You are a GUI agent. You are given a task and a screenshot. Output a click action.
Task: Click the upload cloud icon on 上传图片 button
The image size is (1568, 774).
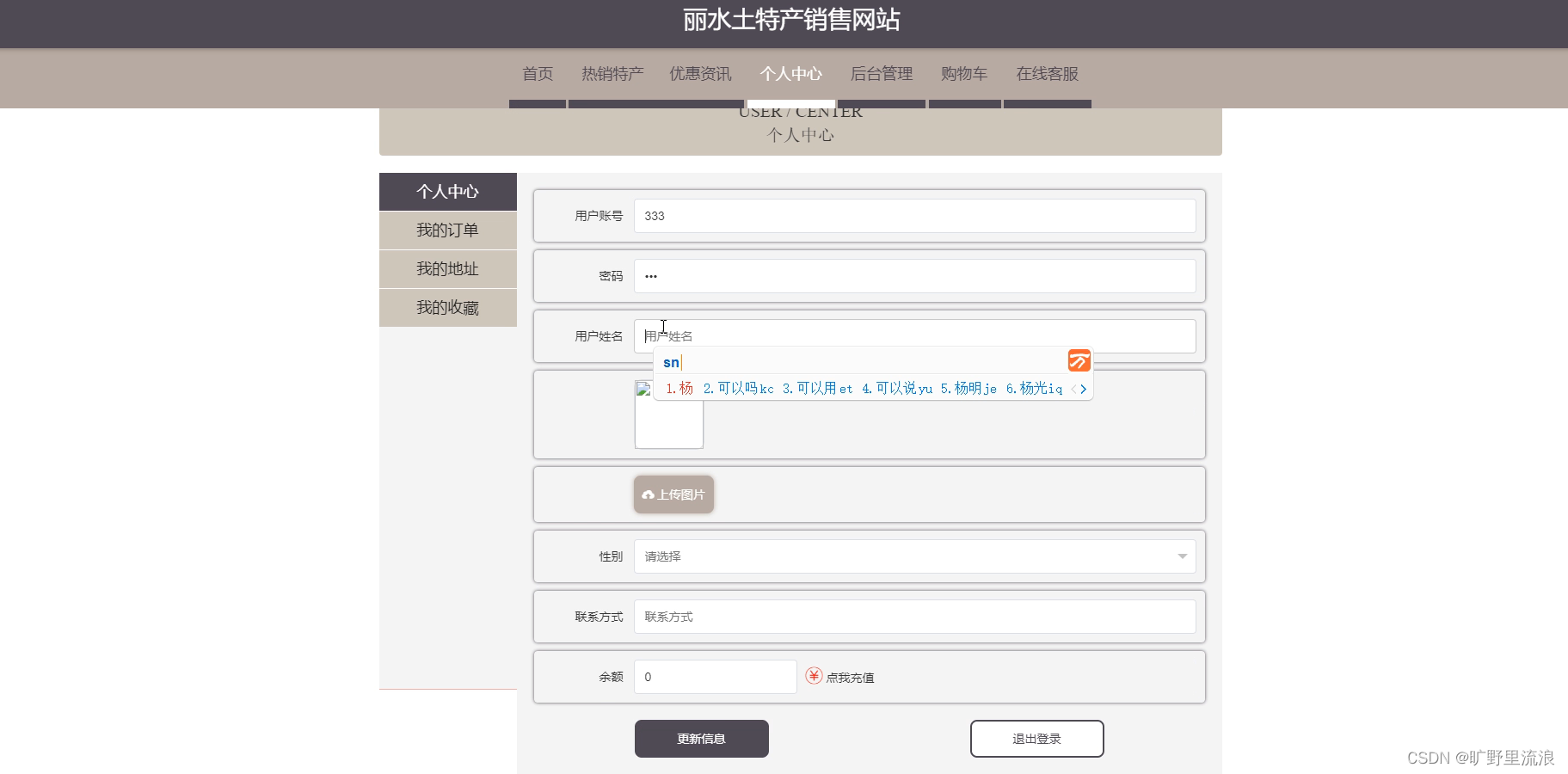point(648,494)
